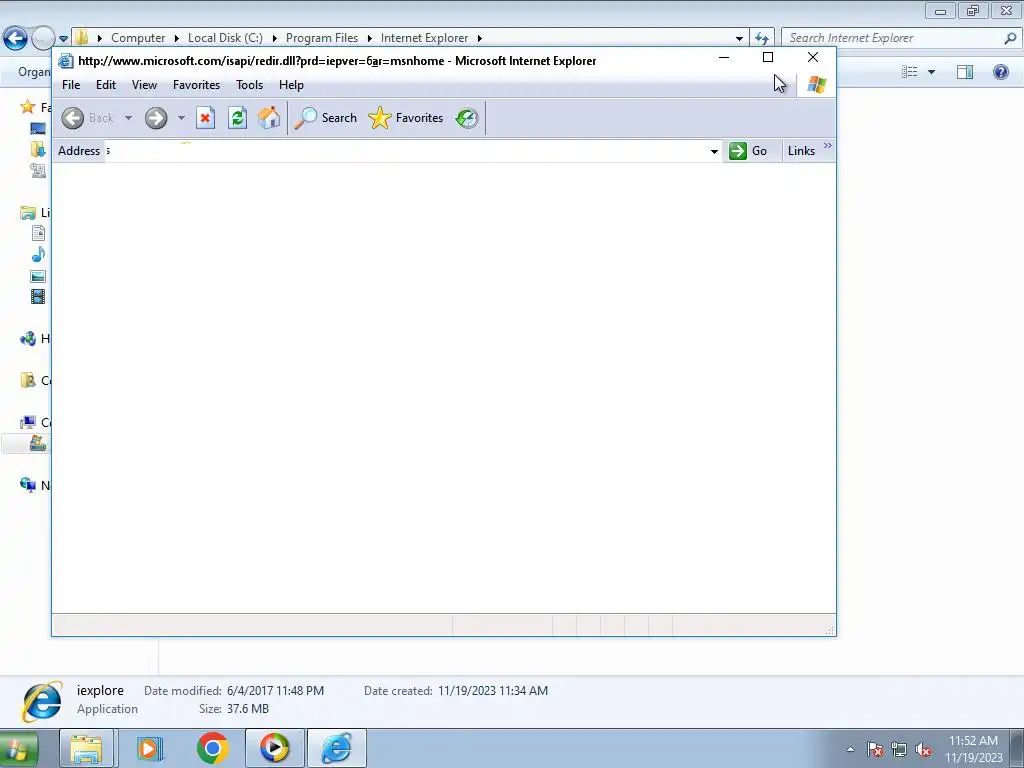
Task: Open File Explorer from taskbar
Action: coord(86,748)
